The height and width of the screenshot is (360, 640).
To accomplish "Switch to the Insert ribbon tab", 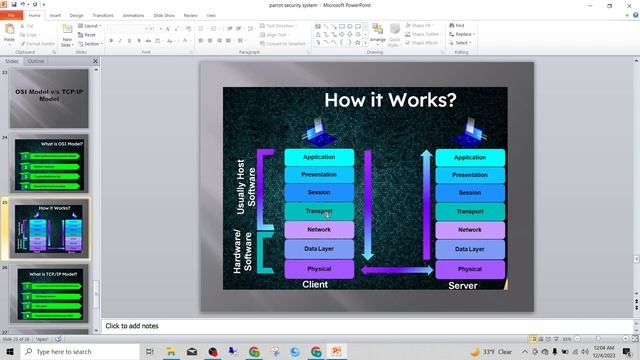I will pos(55,16).
